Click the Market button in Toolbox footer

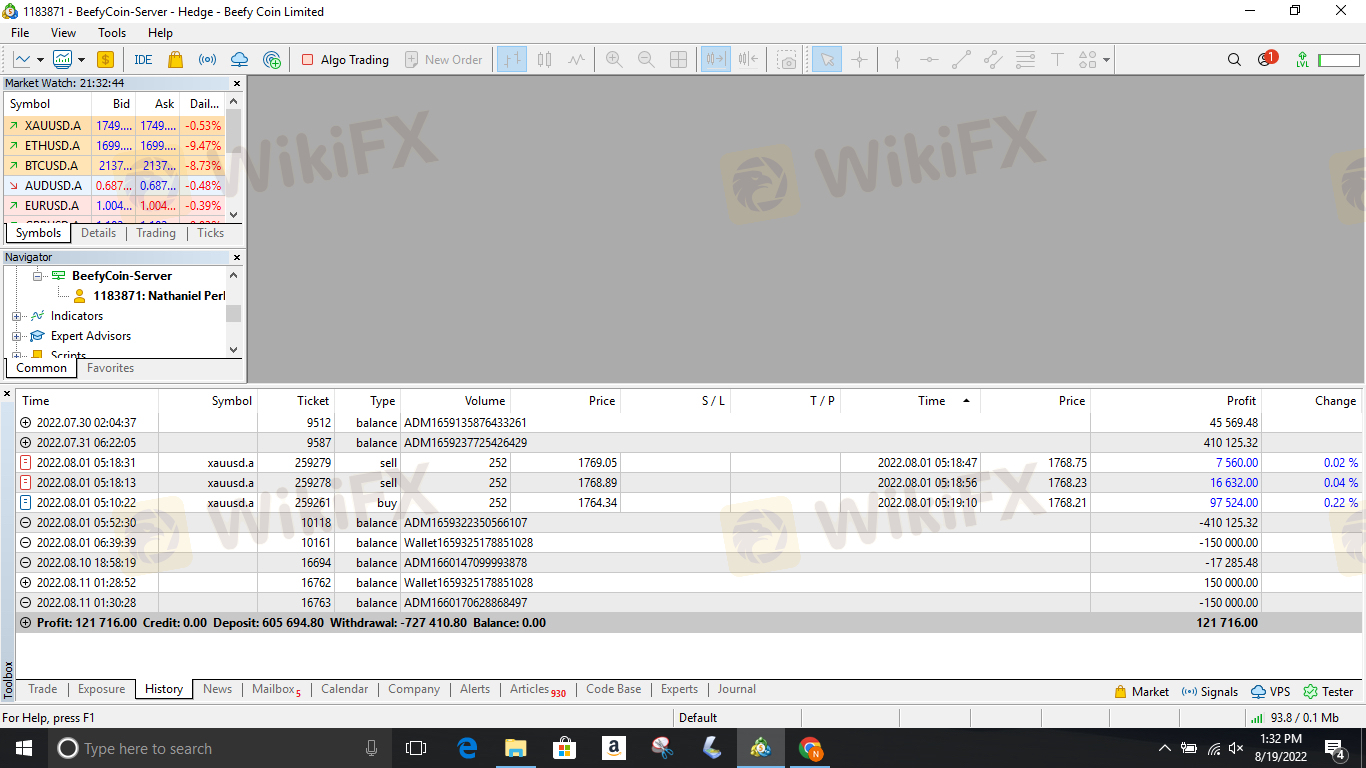(x=1141, y=691)
